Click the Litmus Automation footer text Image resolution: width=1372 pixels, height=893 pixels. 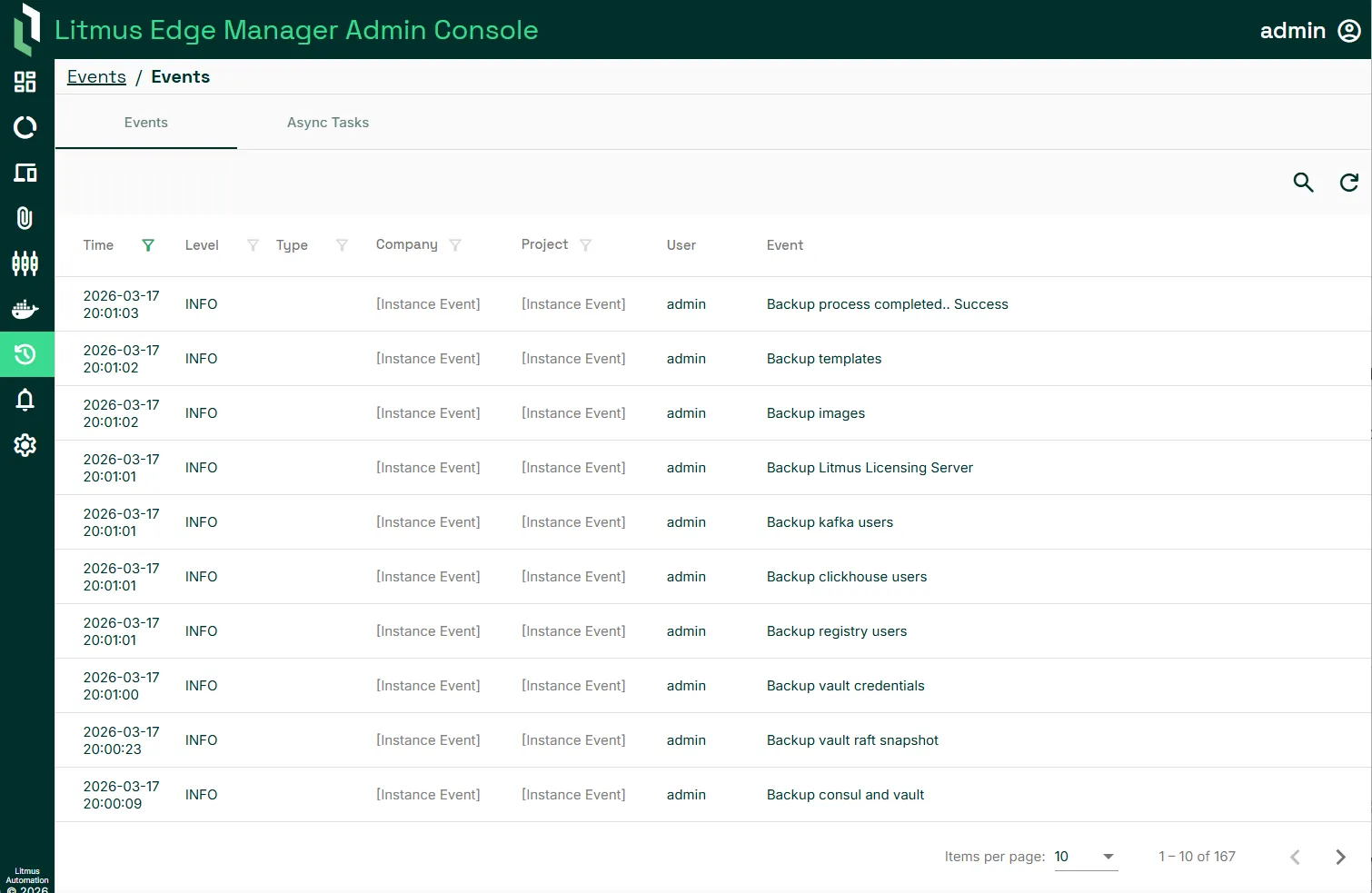(x=27, y=880)
